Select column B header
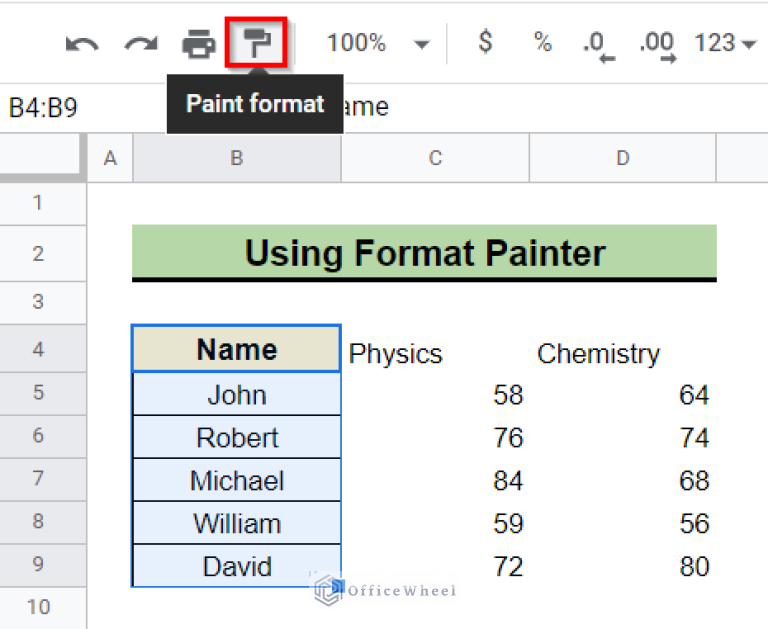 pyautogui.click(x=236, y=157)
